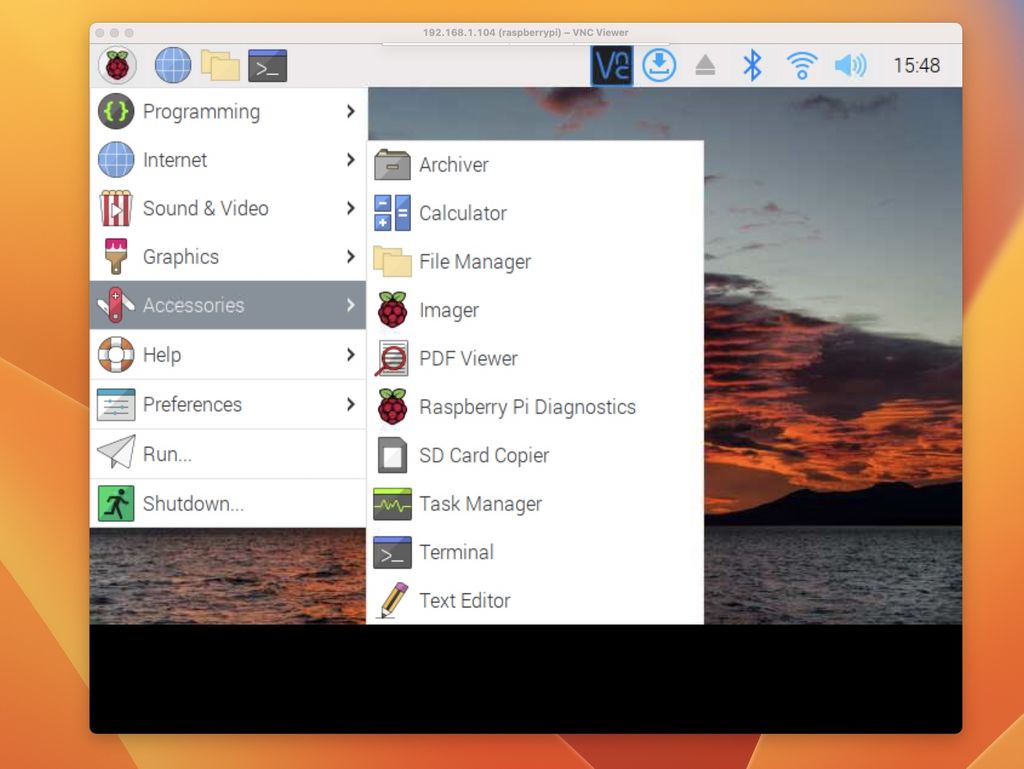Open the VNC Server tray icon
Image resolution: width=1024 pixels, height=769 pixels.
tap(612, 65)
